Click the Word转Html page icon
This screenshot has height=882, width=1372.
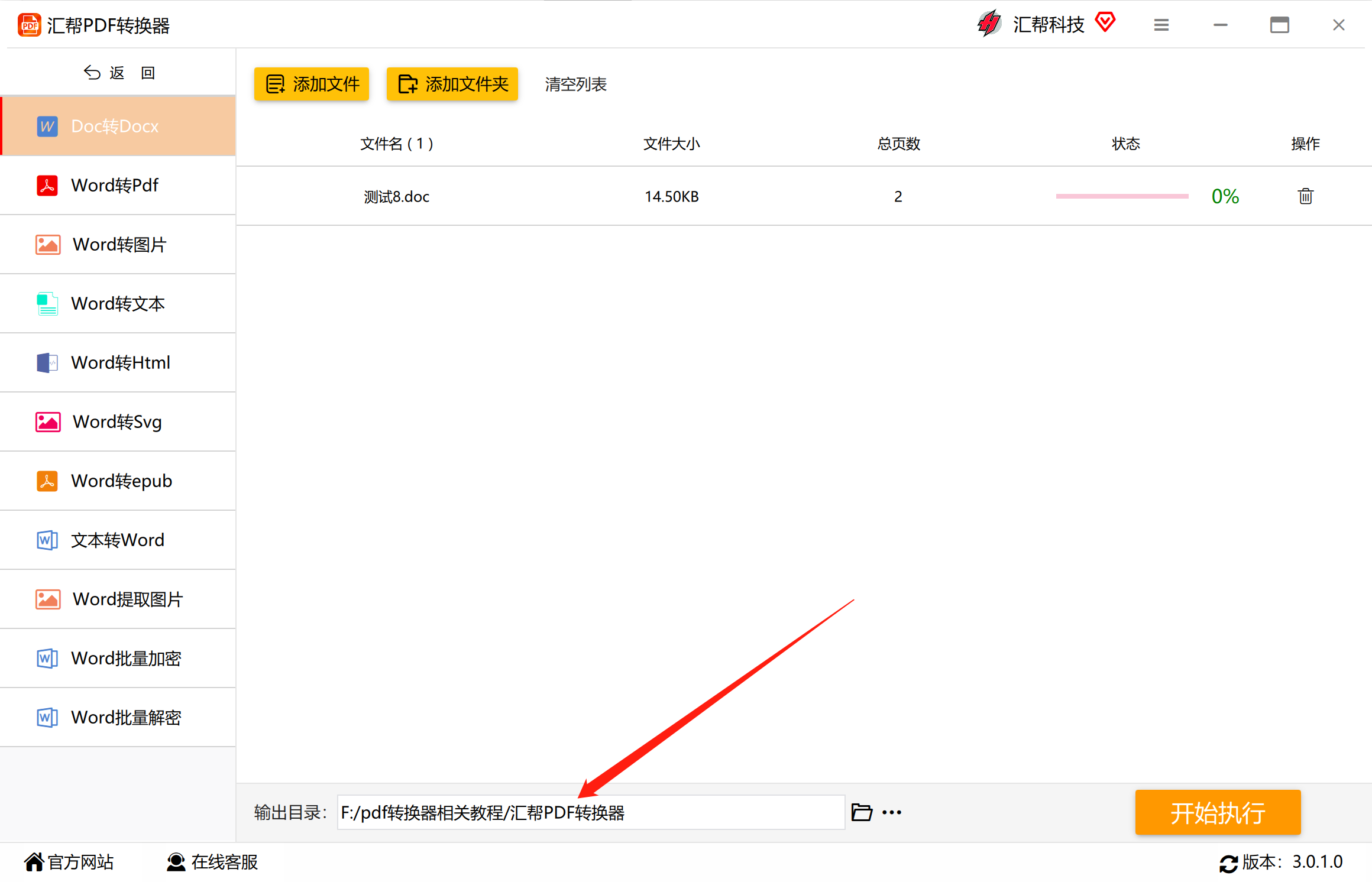47,362
